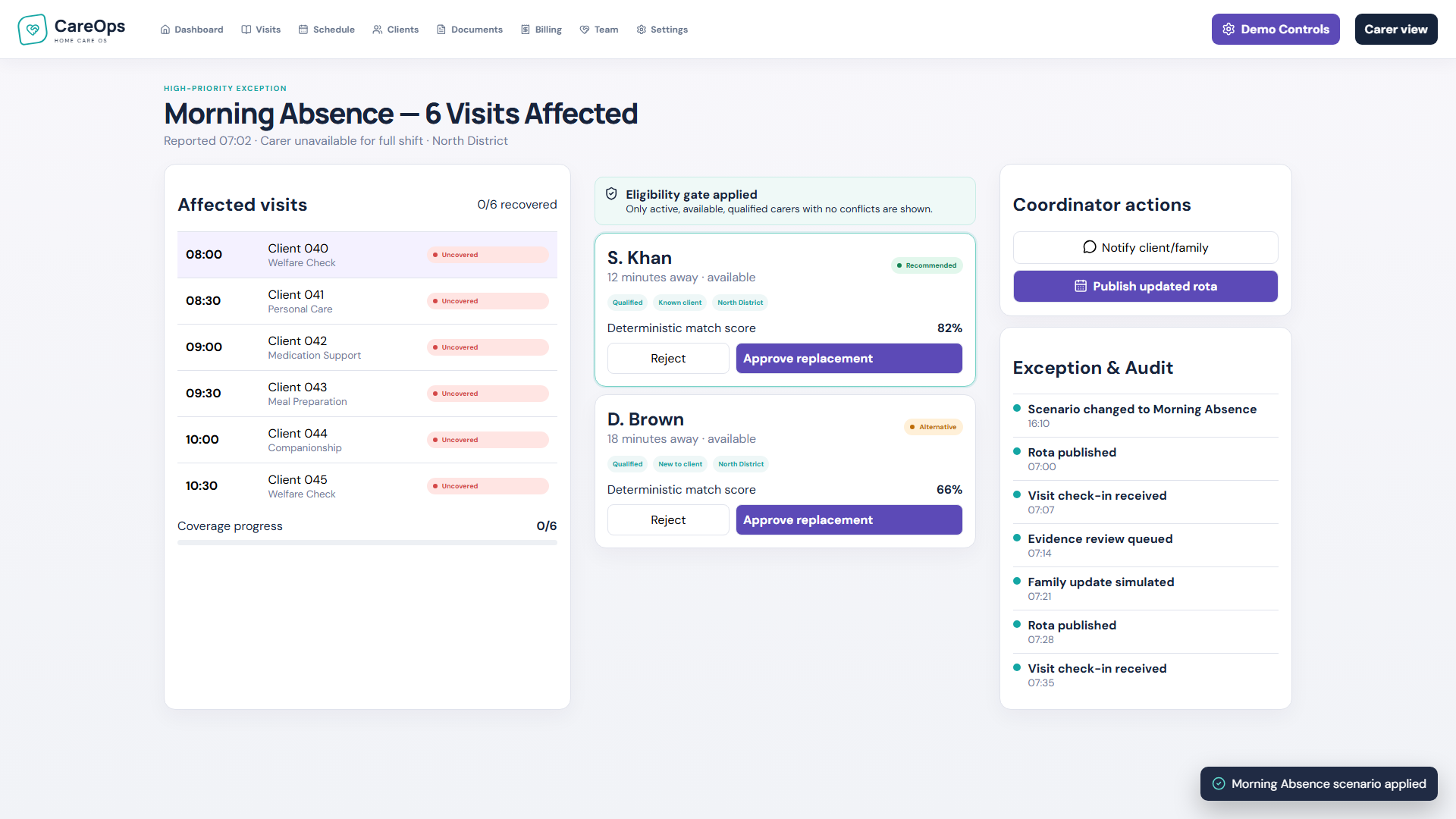Approve replacement for D. Brown
This screenshot has width=1456, height=819.
(849, 520)
